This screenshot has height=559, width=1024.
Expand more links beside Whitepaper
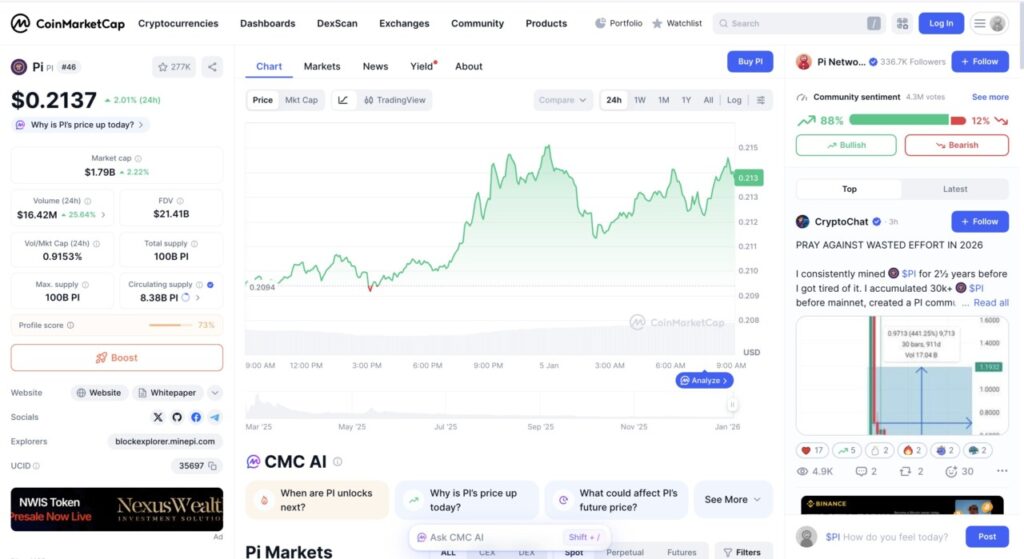click(x=215, y=393)
